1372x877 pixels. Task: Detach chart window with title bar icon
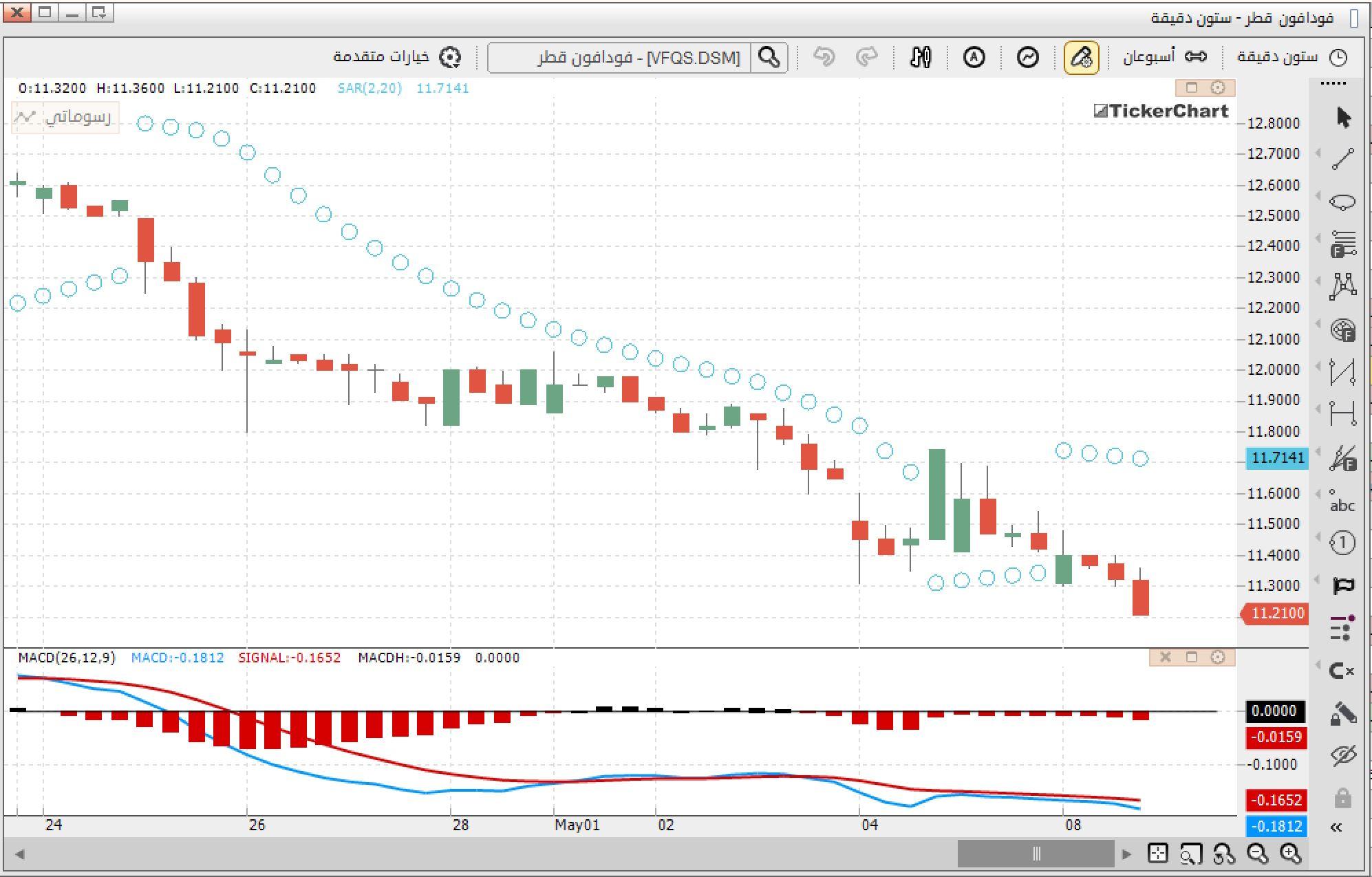pyautogui.click(x=99, y=12)
